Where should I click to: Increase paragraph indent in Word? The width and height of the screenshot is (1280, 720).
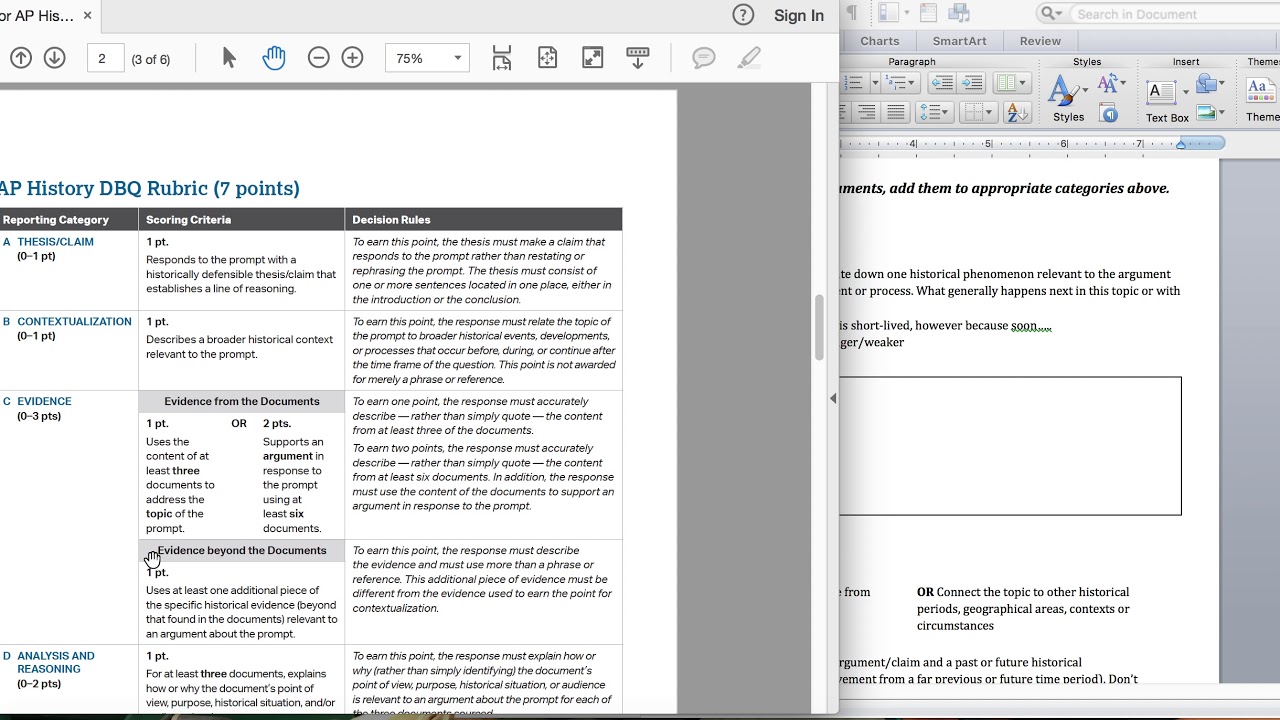coord(971,83)
